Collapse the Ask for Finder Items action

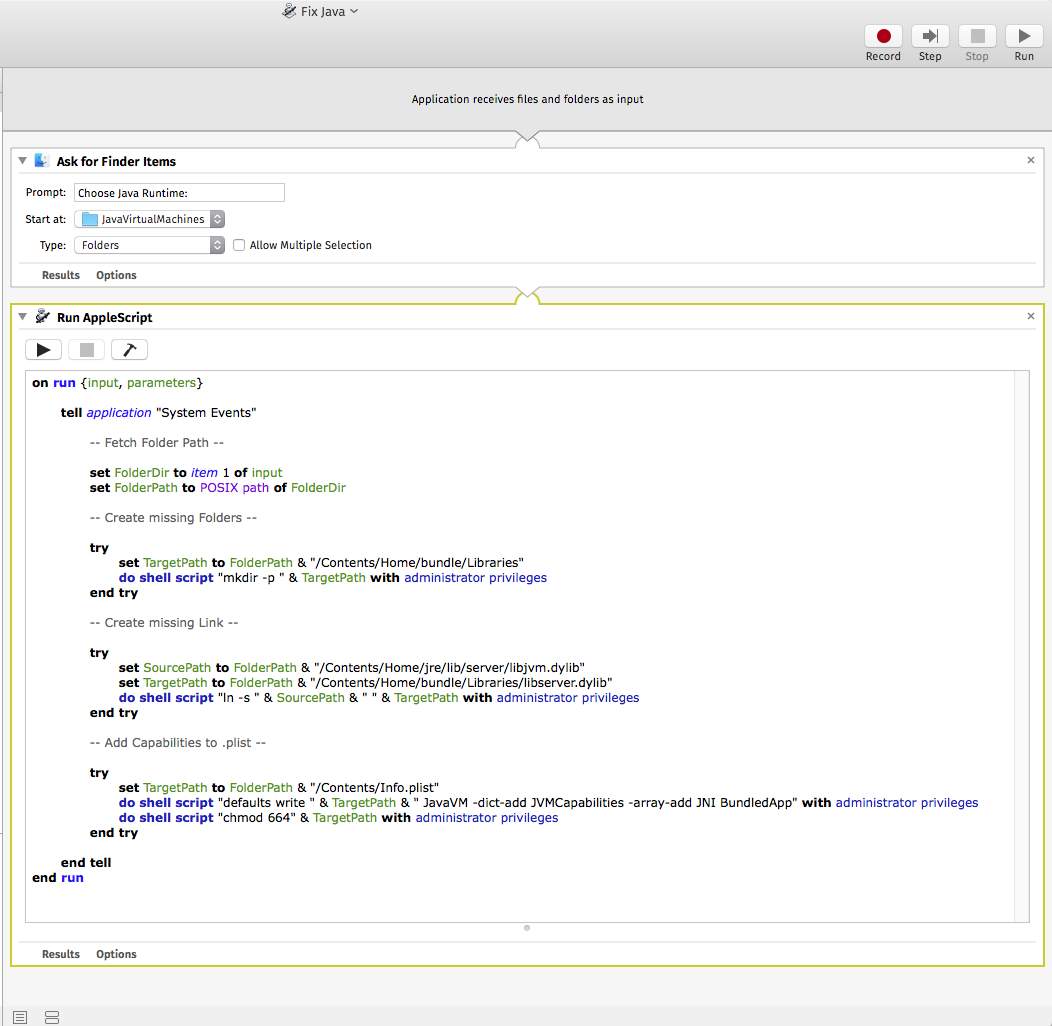23,161
